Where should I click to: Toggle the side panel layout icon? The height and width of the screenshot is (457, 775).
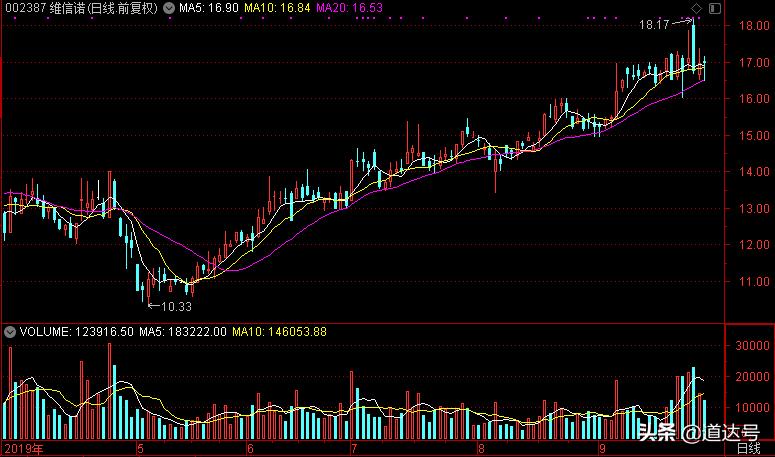(715, 8)
